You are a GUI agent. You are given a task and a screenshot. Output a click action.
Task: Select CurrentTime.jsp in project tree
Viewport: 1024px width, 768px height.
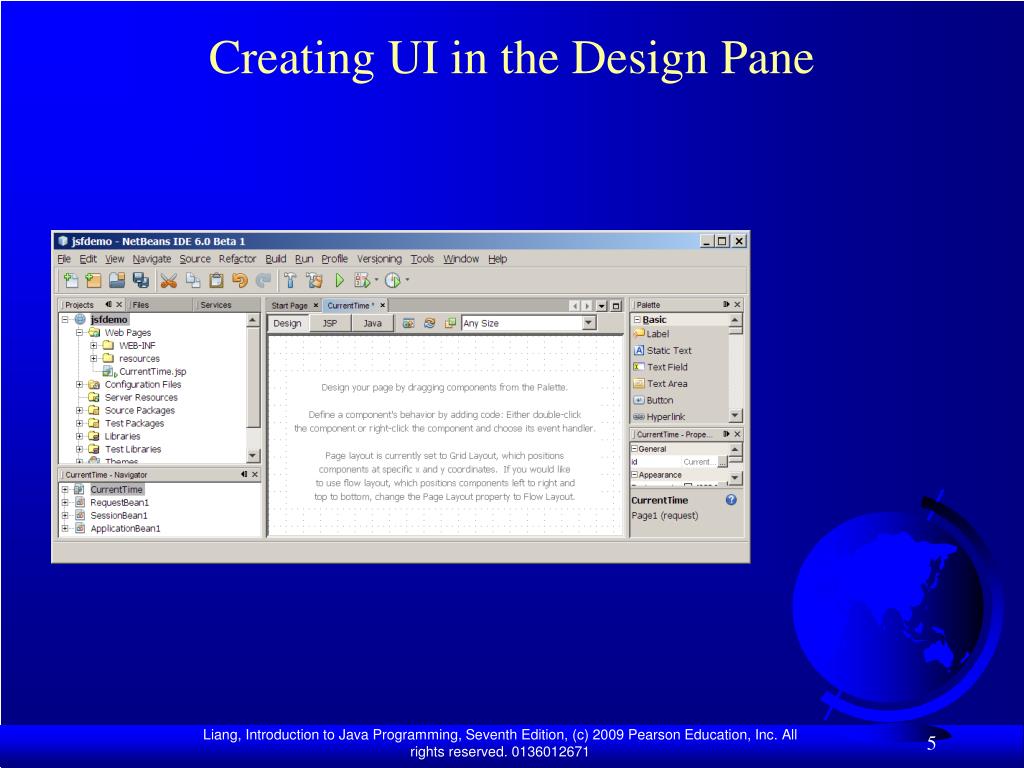tap(145, 372)
